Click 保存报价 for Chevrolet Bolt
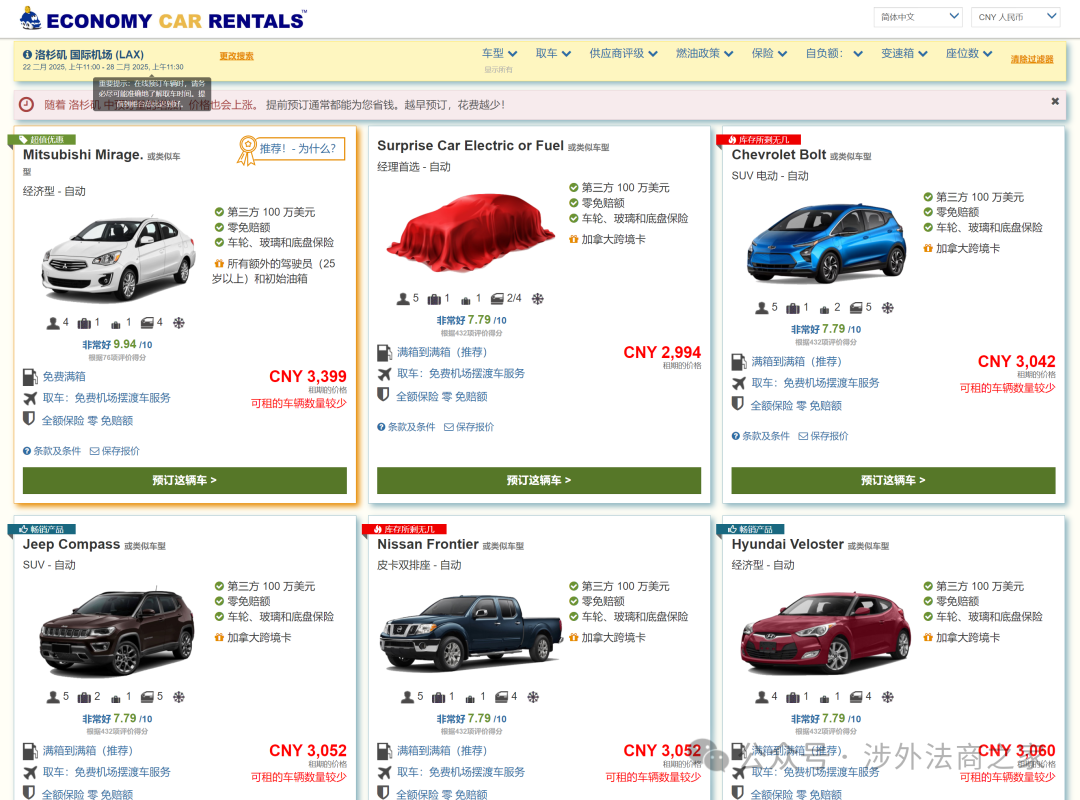 [x=824, y=435]
